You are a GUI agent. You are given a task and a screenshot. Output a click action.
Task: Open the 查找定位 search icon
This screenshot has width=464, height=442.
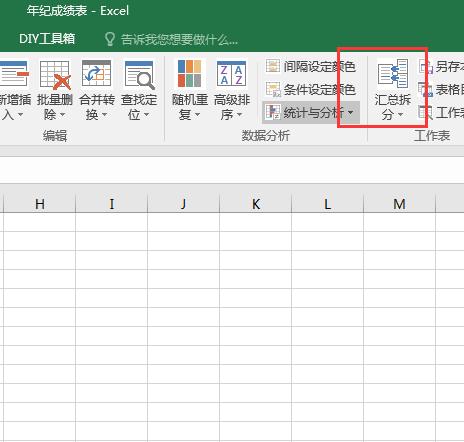(x=139, y=75)
